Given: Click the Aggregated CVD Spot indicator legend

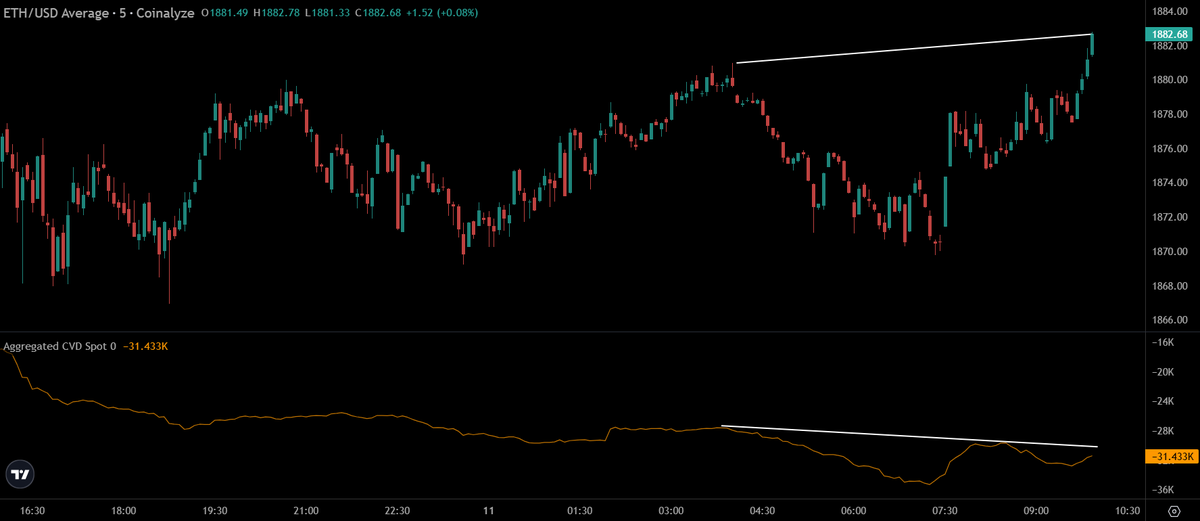Looking at the screenshot, I should 60,346.
